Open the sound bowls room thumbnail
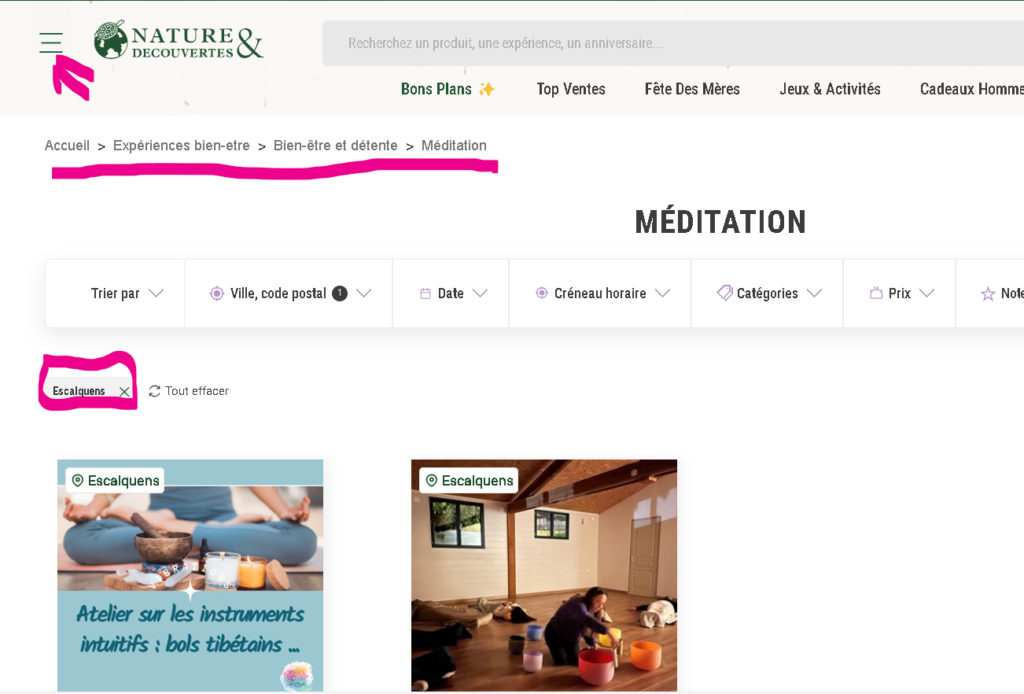The width and height of the screenshot is (1024, 694). 544,575
